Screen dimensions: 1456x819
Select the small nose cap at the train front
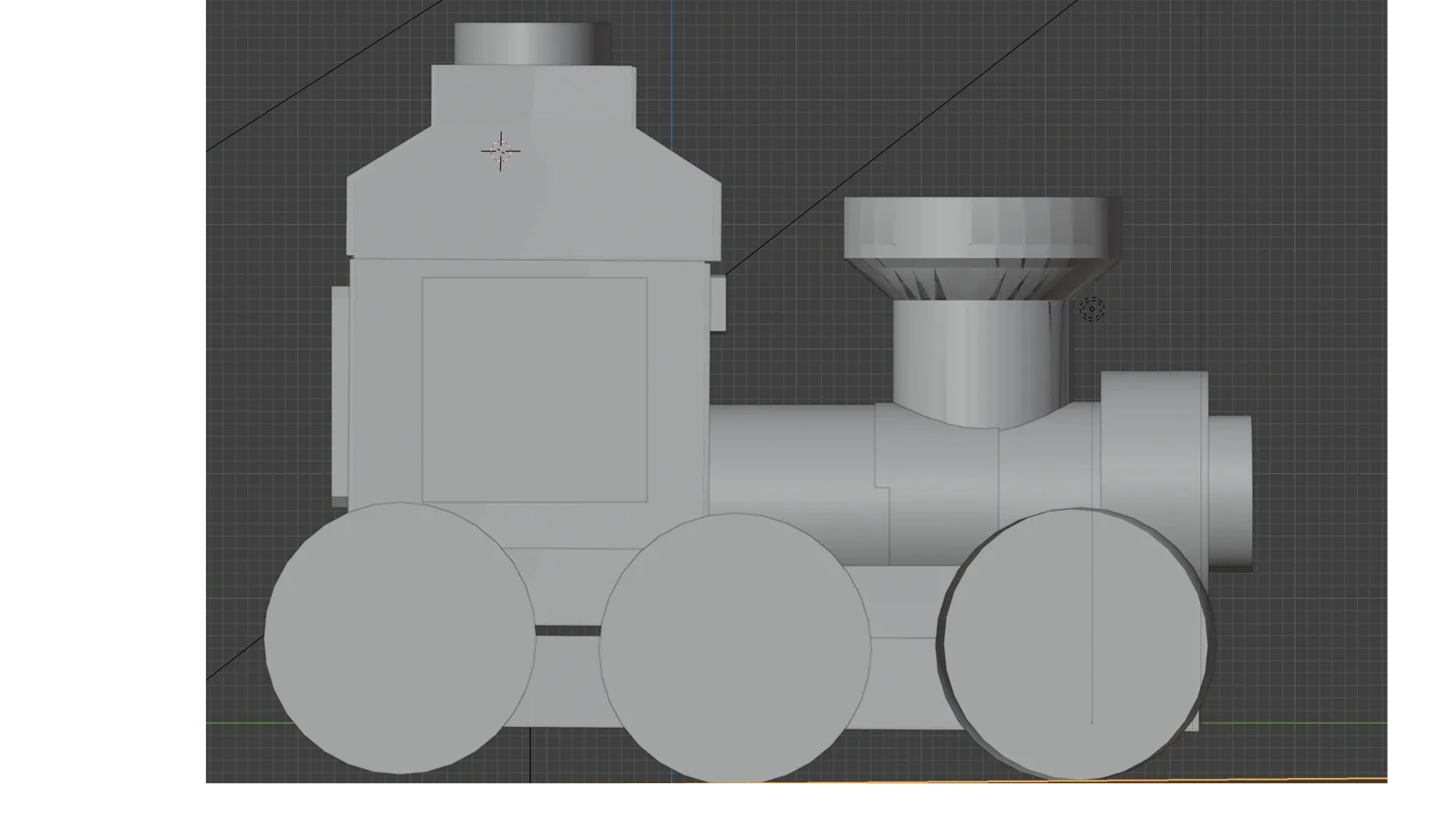[1232, 491]
